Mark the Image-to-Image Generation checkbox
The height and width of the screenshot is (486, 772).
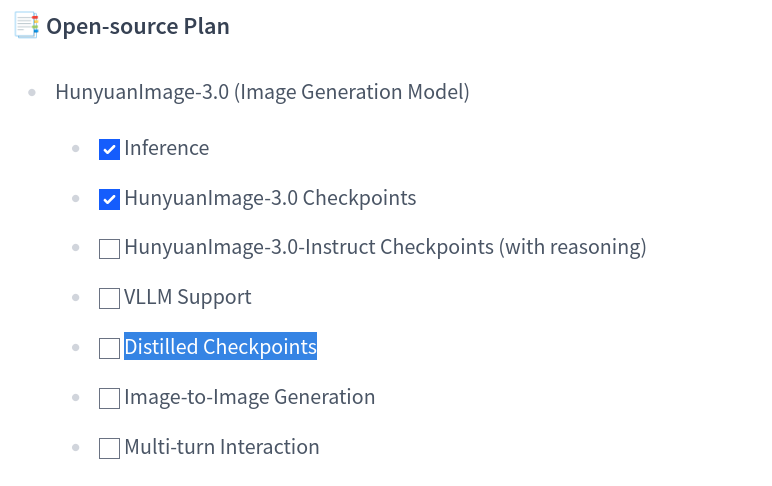pyautogui.click(x=109, y=399)
